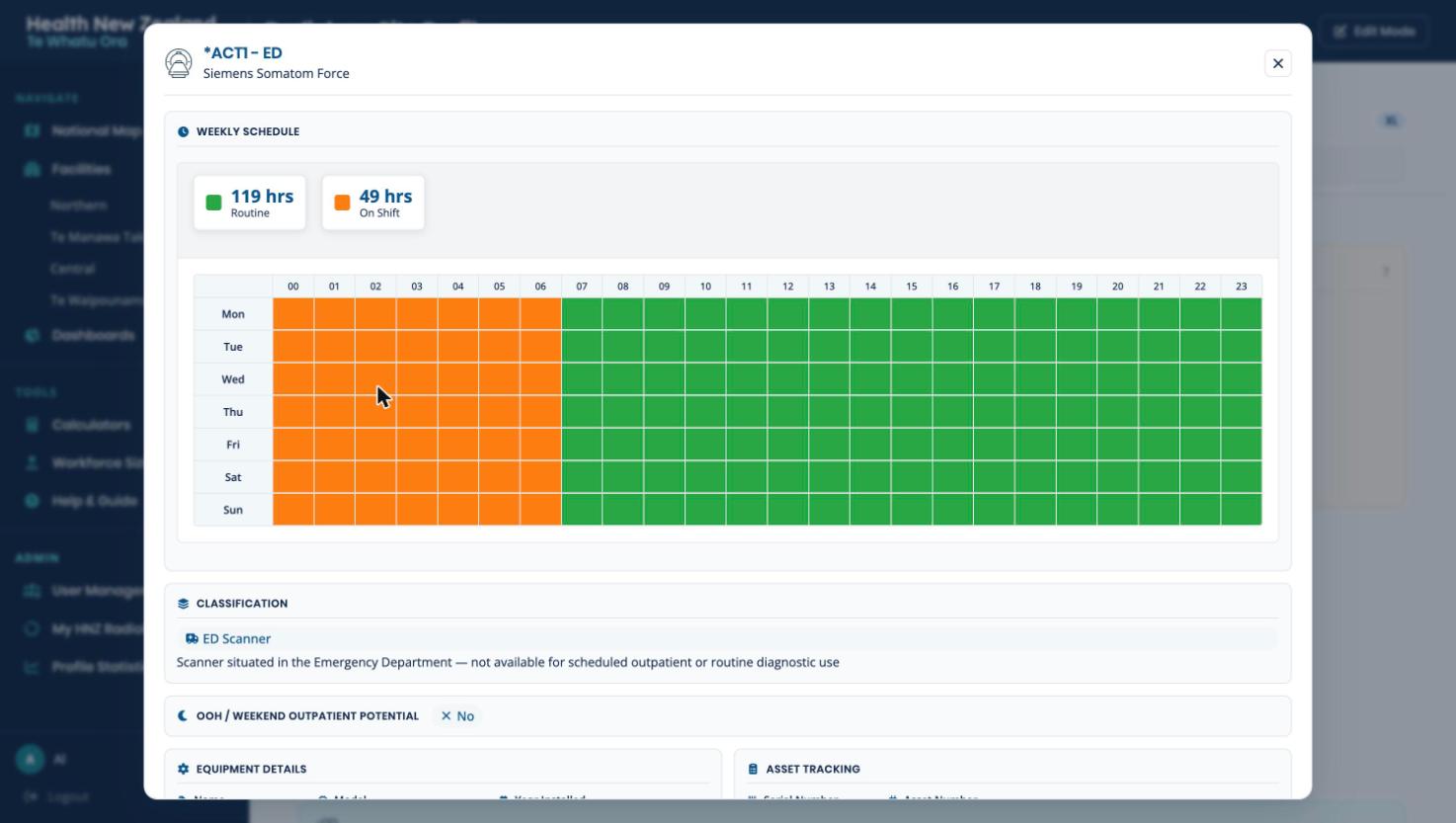Click the *ACT1 - ED dialog title
Screen dimensions: 1456x823
[243, 53]
